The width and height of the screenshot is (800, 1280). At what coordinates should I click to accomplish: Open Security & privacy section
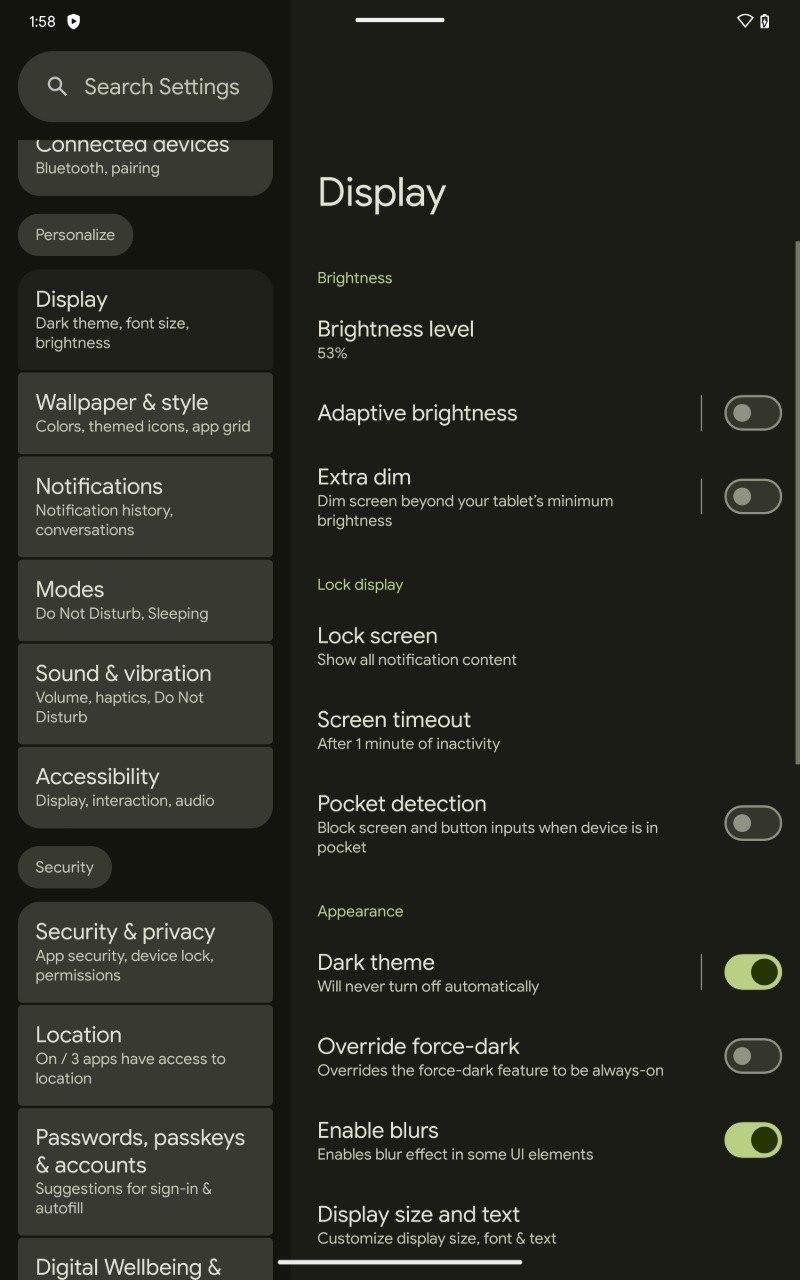(x=145, y=952)
